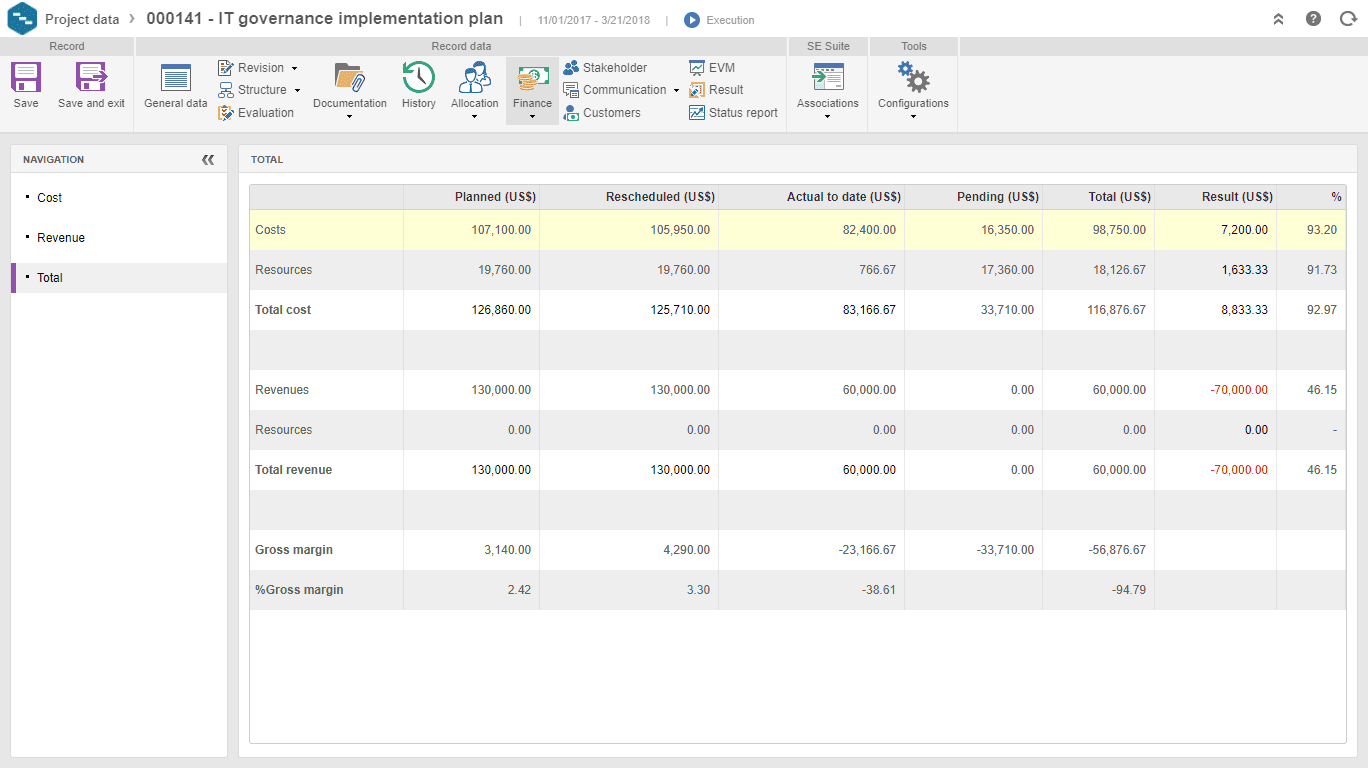Select the %Gross margin row label
The image size is (1368, 768).
[299, 590]
